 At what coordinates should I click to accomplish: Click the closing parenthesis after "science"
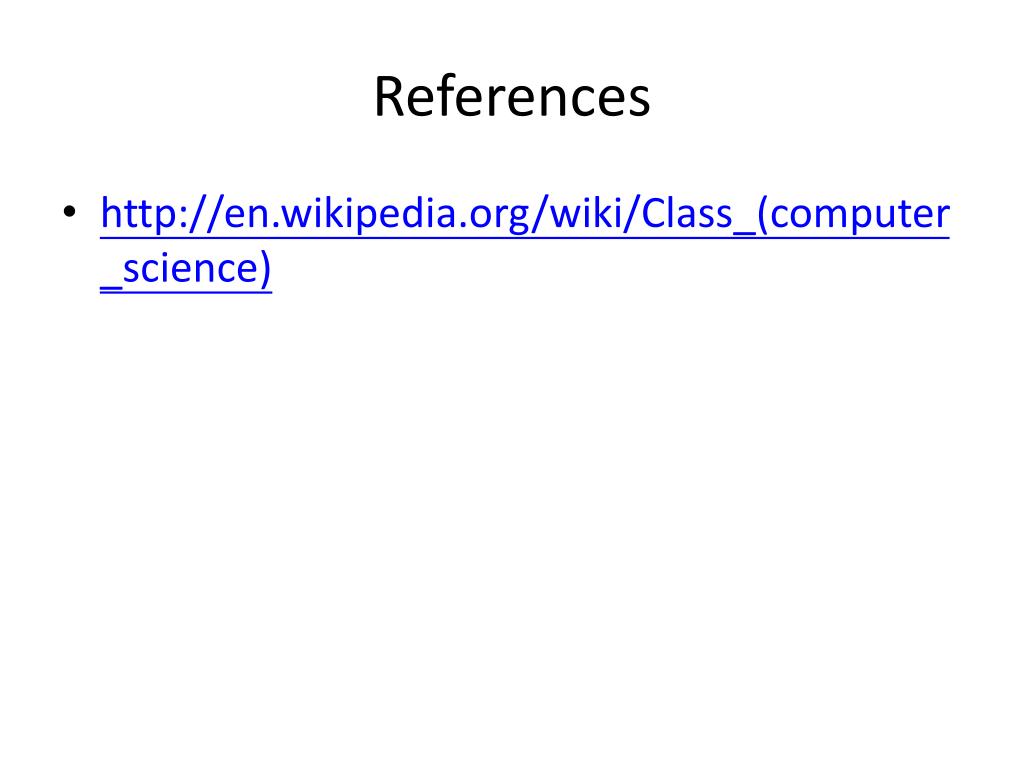(266, 268)
